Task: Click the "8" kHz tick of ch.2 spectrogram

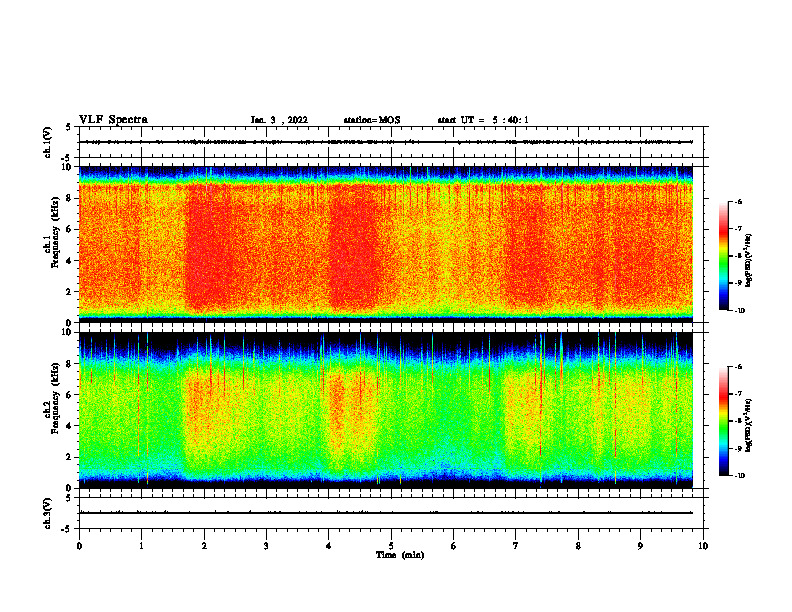Action: click(x=69, y=364)
